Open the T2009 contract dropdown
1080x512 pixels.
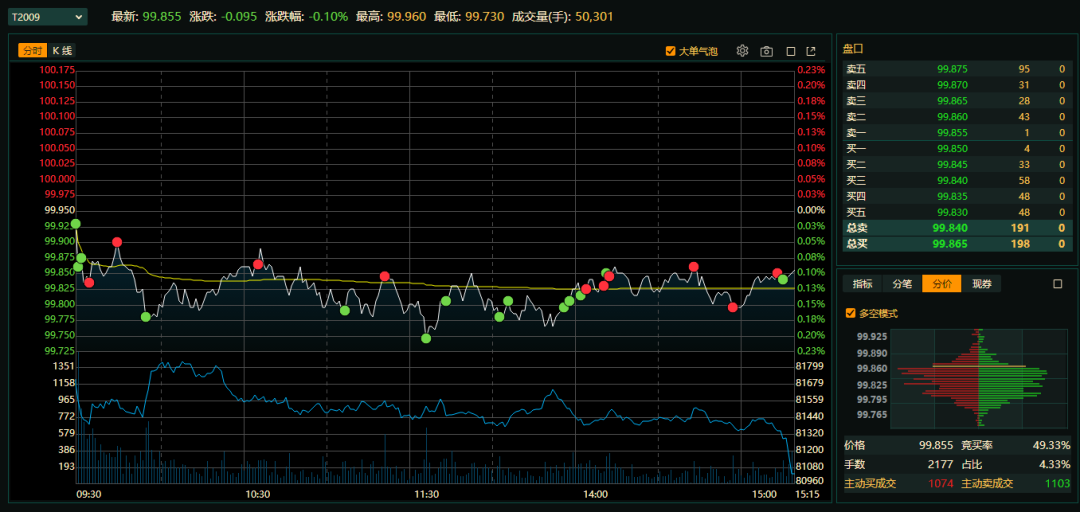46,17
